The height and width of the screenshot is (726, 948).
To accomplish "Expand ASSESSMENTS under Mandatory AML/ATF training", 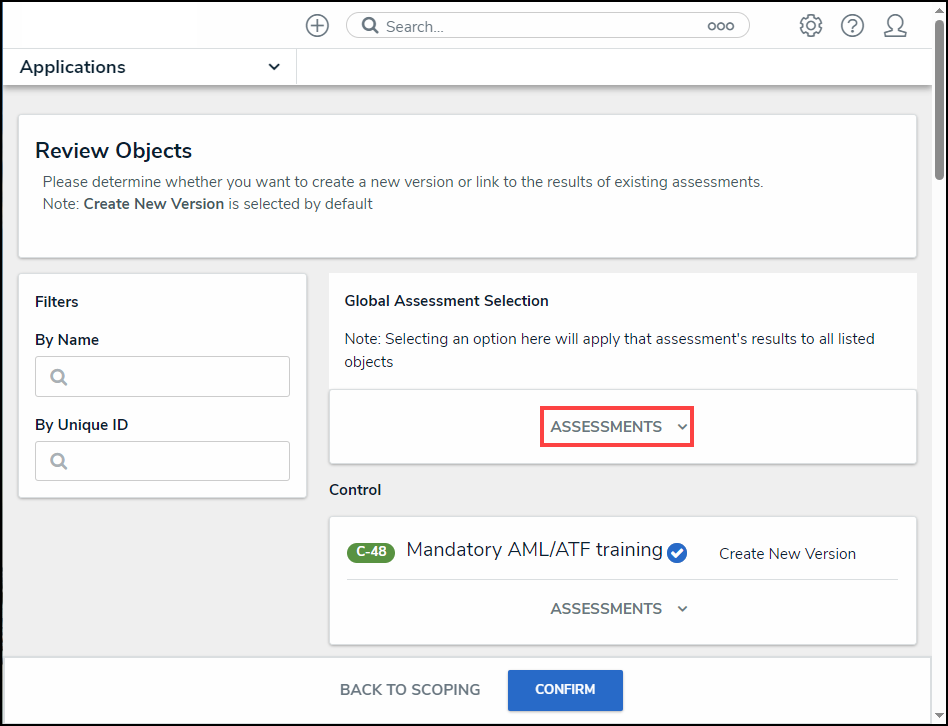I will pos(618,609).
